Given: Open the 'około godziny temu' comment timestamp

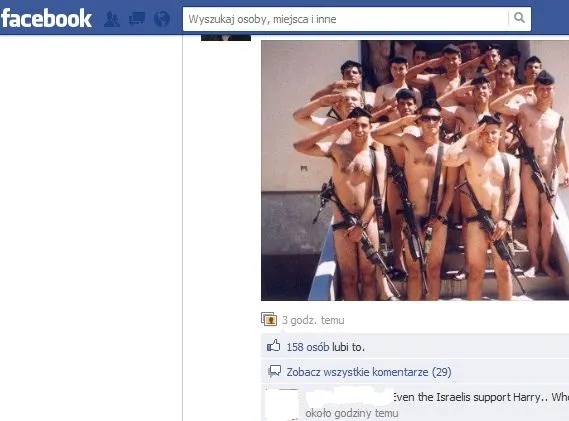Looking at the screenshot, I should tap(352, 413).
